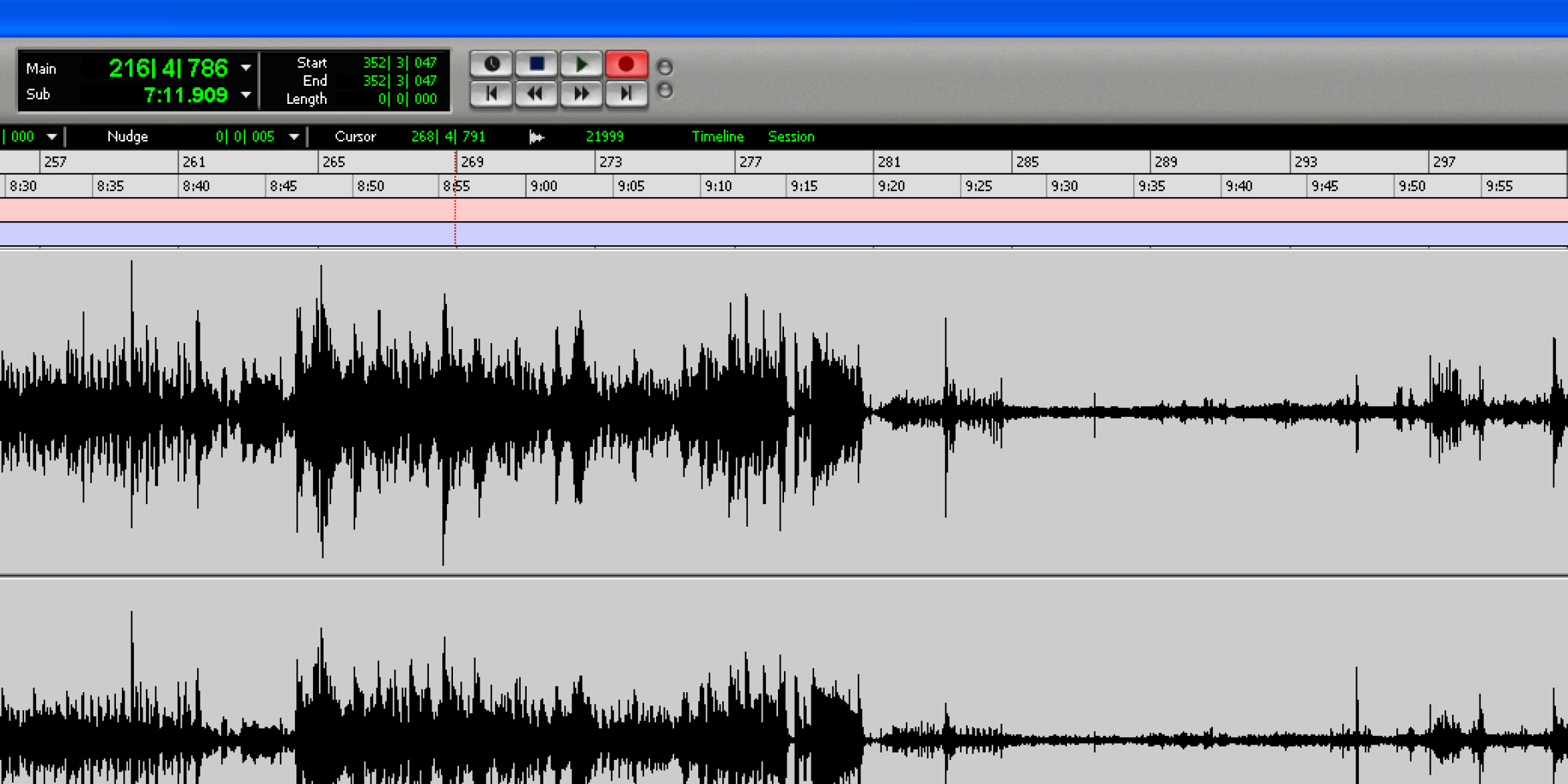The width and height of the screenshot is (1568, 784).
Task: Click the lower audio waveform channel
Action: tap(784, 682)
